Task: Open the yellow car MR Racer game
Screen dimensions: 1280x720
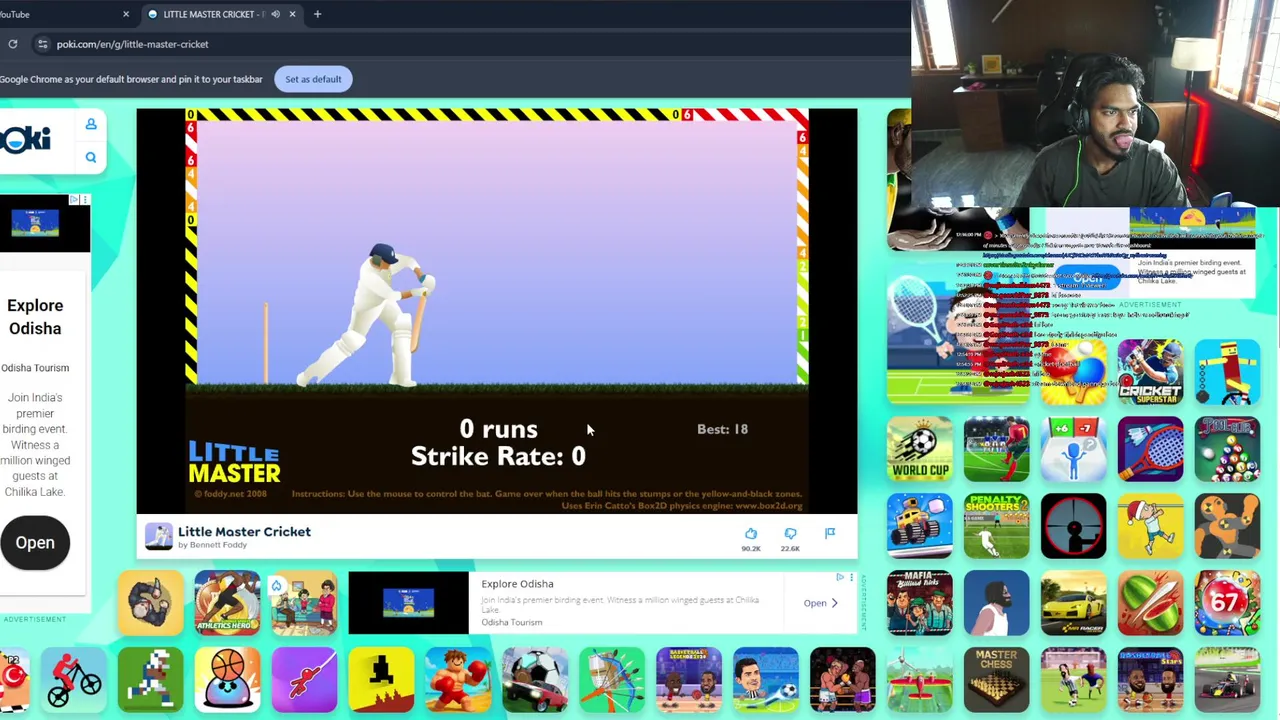Action: pos(1074,603)
